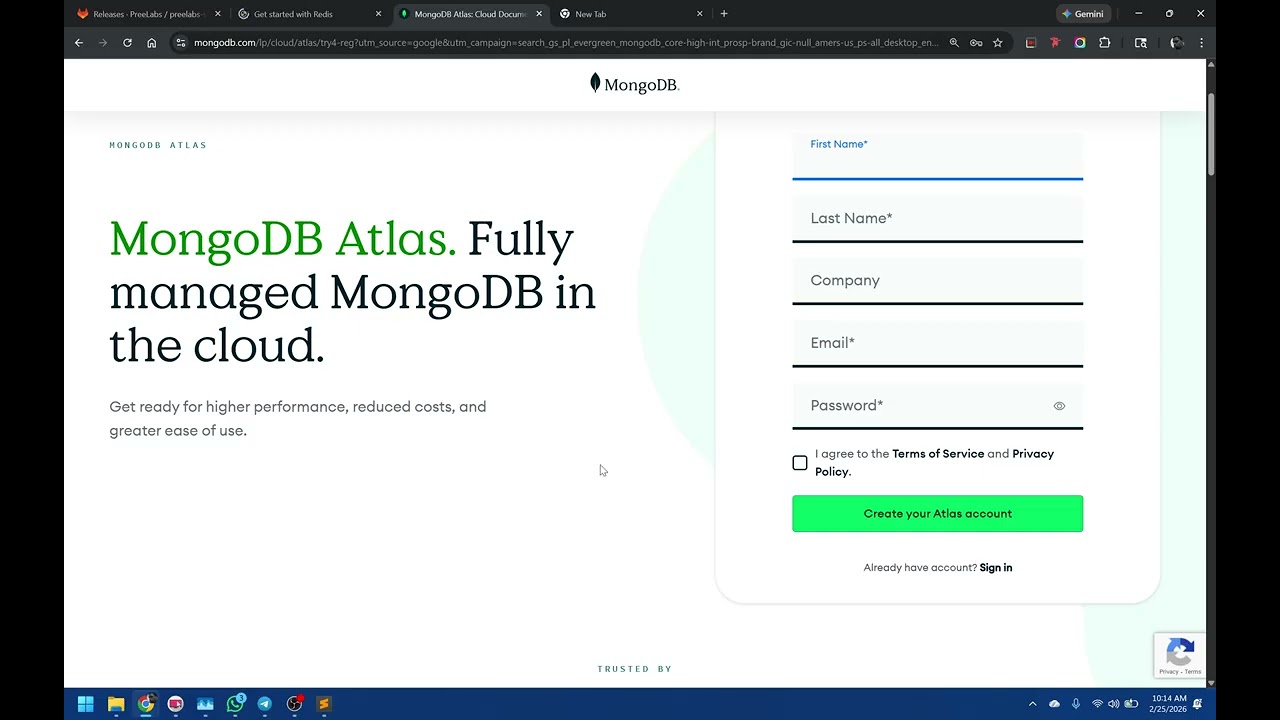The height and width of the screenshot is (720, 1280).
Task: Click the zoom magnifier icon in the address bar
Action: (954, 43)
